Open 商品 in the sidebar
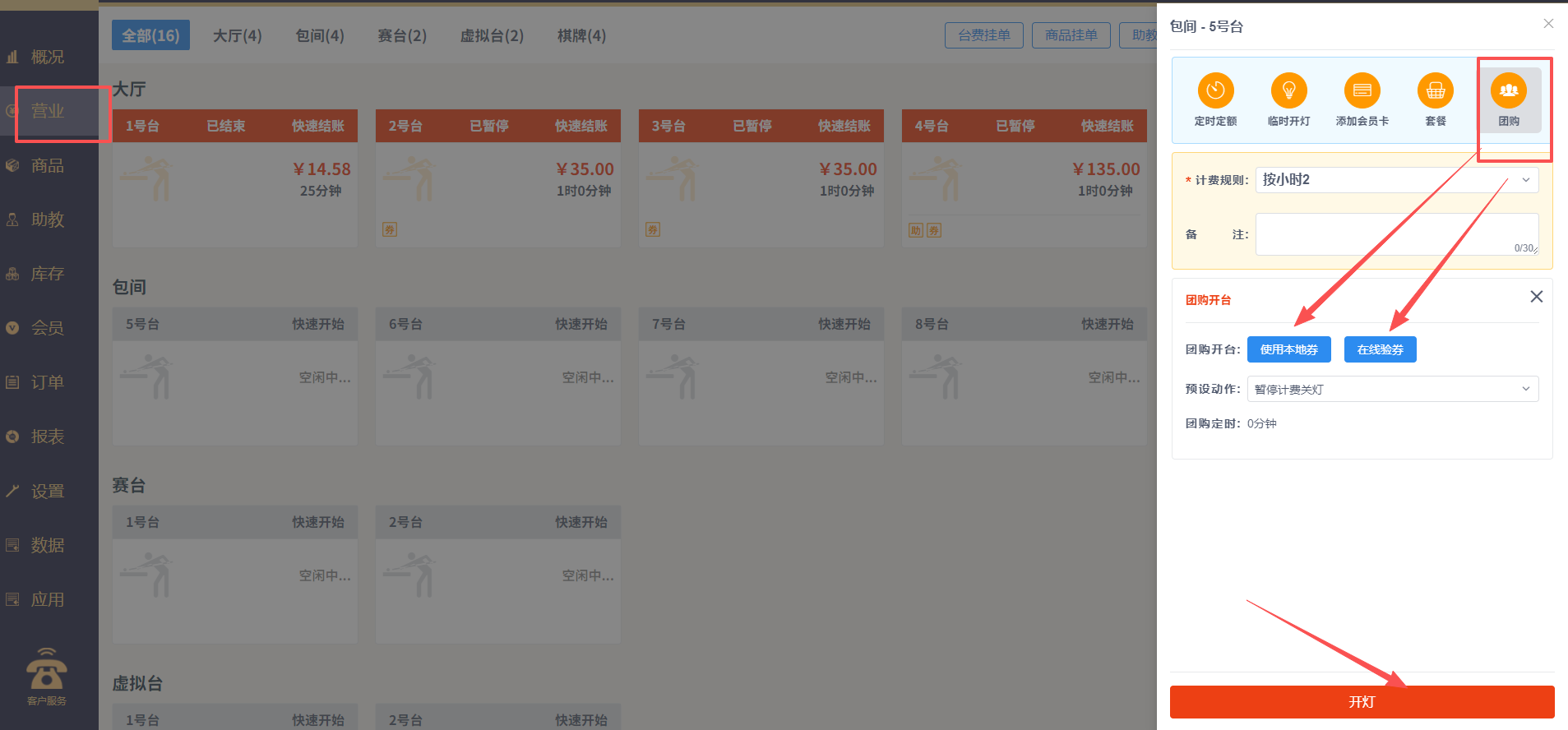 tap(47, 165)
